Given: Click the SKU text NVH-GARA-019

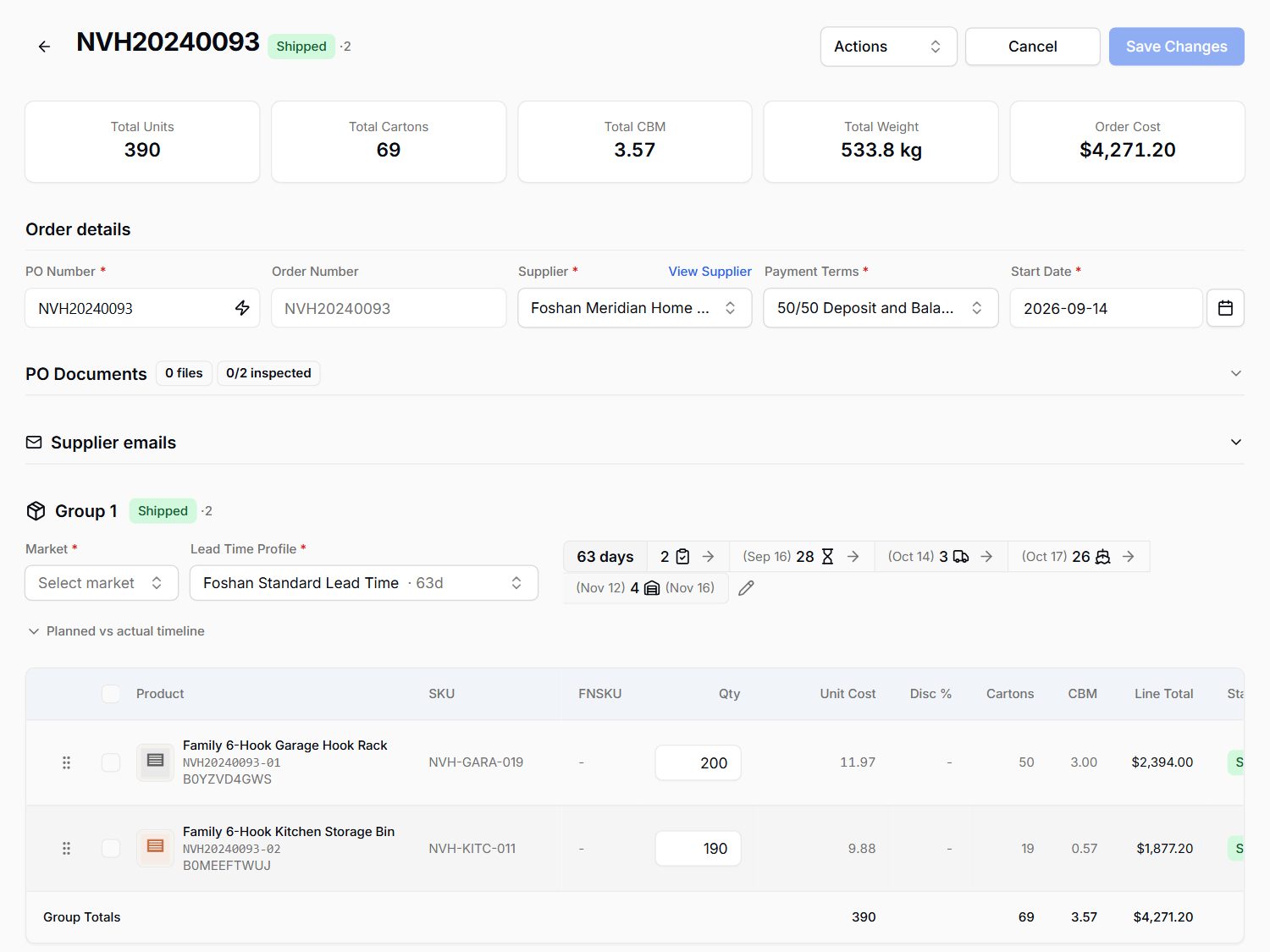Looking at the screenshot, I should click(x=476, y=762).
